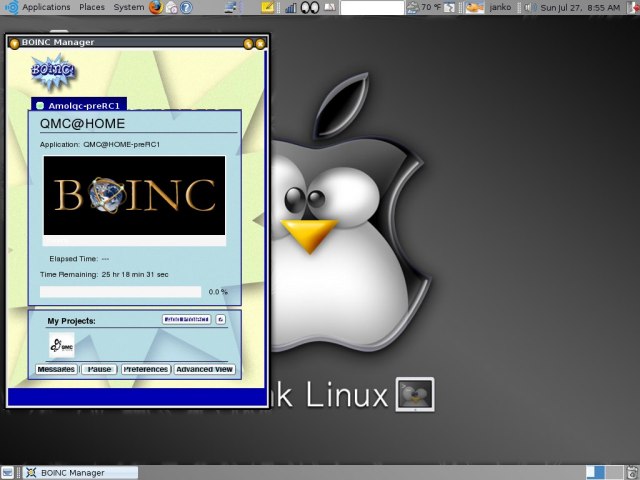Click the 0.0% task progress bar

(120, 292)
